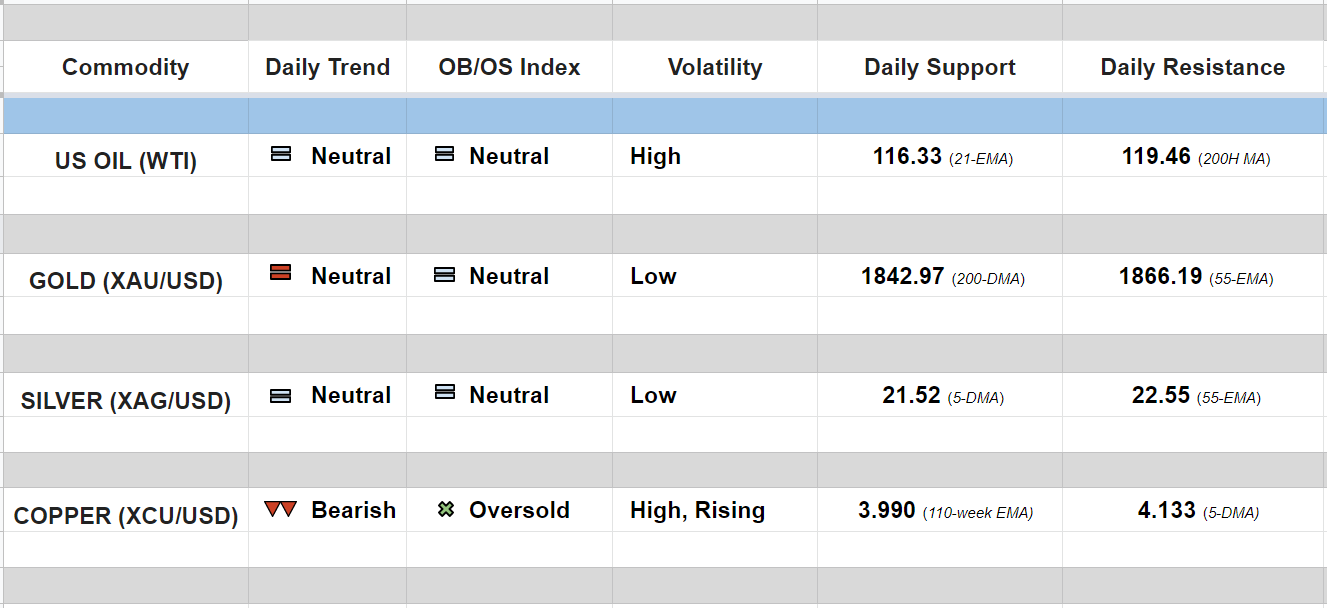Screen dimensions: 1327x608
Task: Click the 119.46 oil resistance value
Action: tap(1156, 156)
